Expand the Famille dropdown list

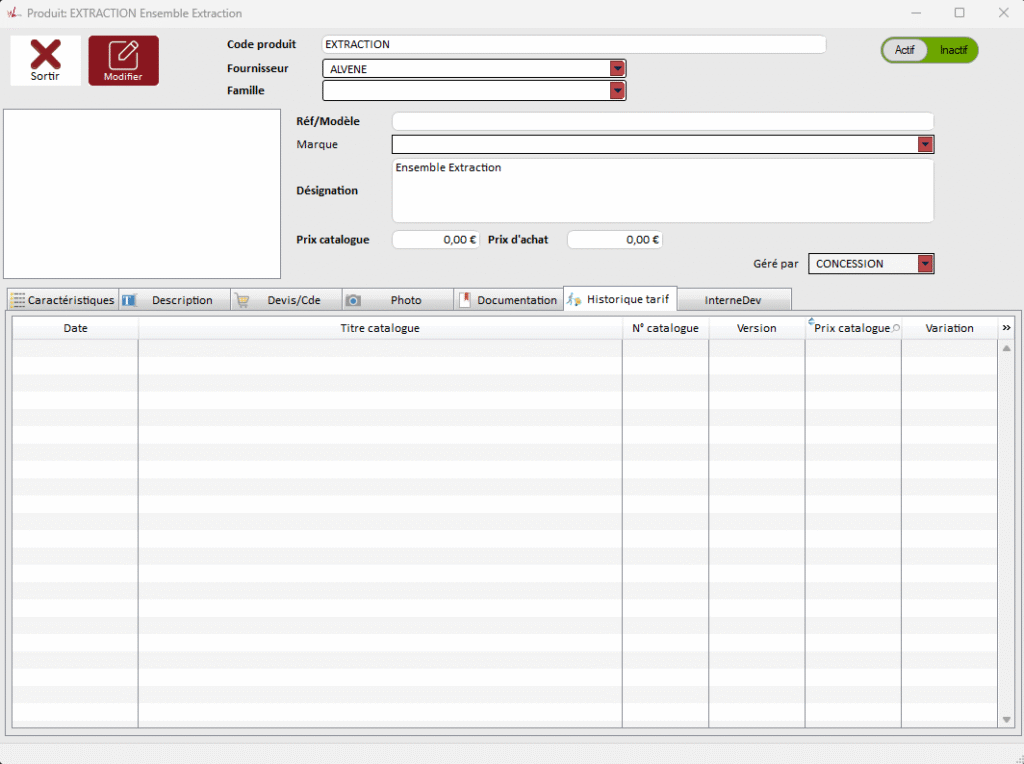tap(618, 91)
